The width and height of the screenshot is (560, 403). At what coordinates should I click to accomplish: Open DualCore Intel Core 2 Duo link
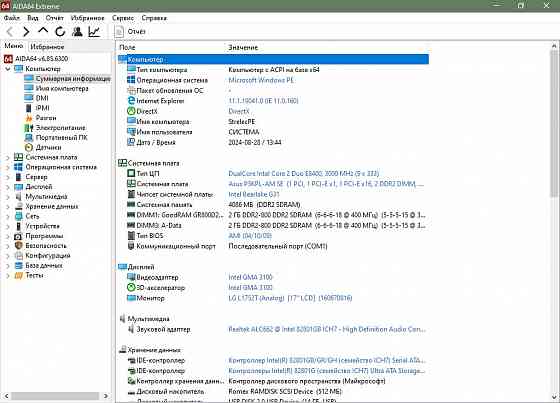click(304, 173)
